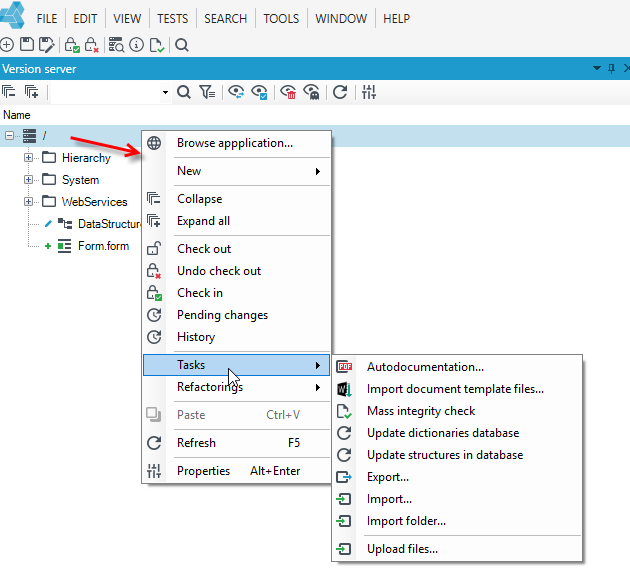Choose Pending changes in context menu
Viewport: 630px width, 575px height.
(x=236, y=315)
